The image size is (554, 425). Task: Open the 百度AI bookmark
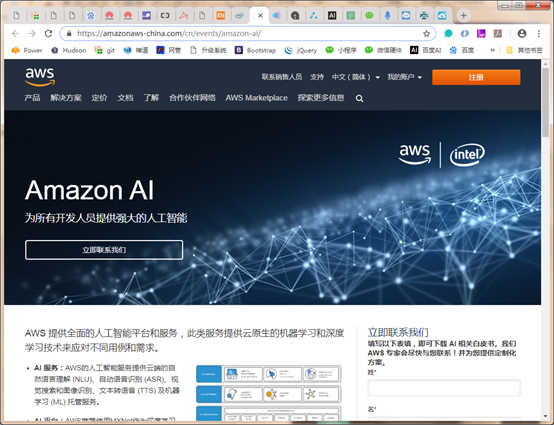pyautogui.click(x=426, y=51)
